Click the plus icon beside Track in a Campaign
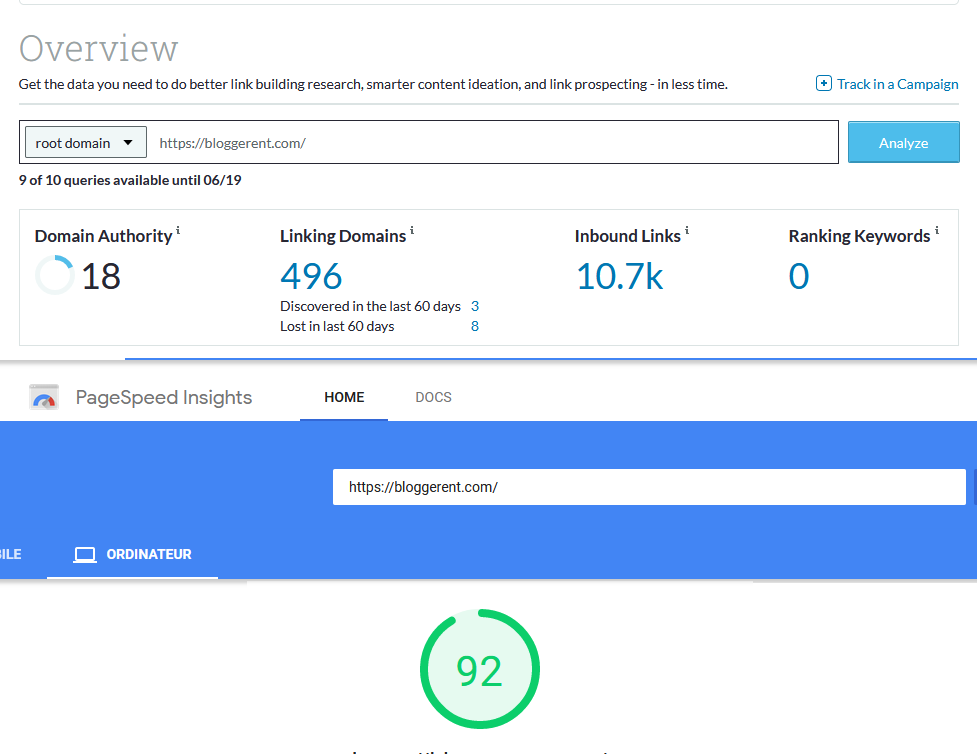977x754 pixels. pos(823,84)
